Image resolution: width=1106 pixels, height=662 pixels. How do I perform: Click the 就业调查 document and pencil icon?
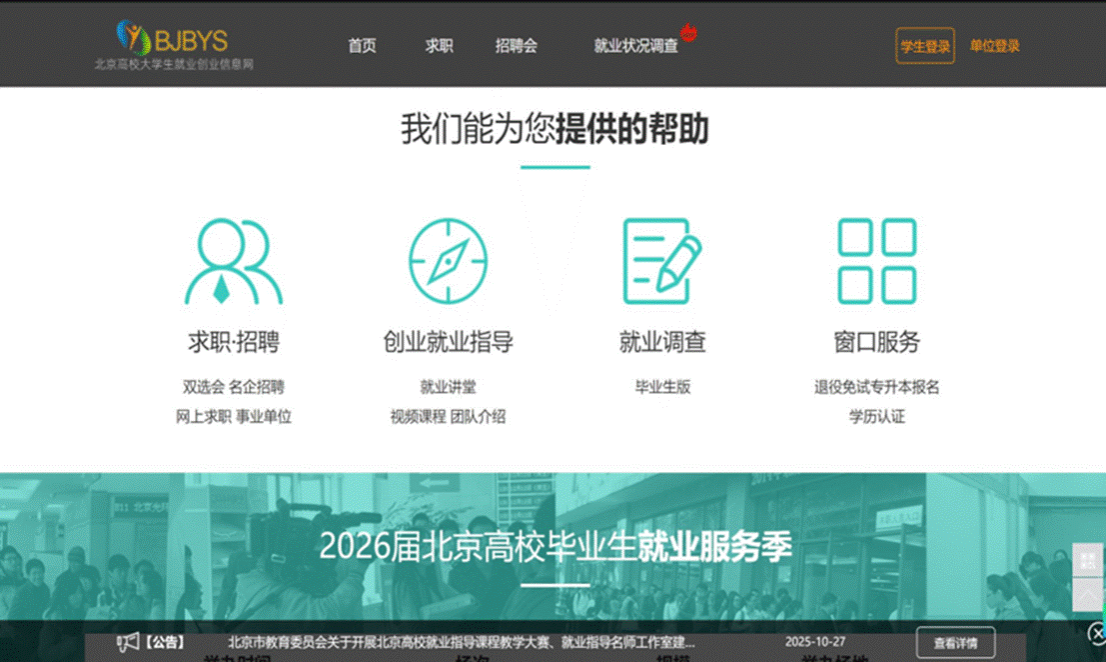pos(662,262)
